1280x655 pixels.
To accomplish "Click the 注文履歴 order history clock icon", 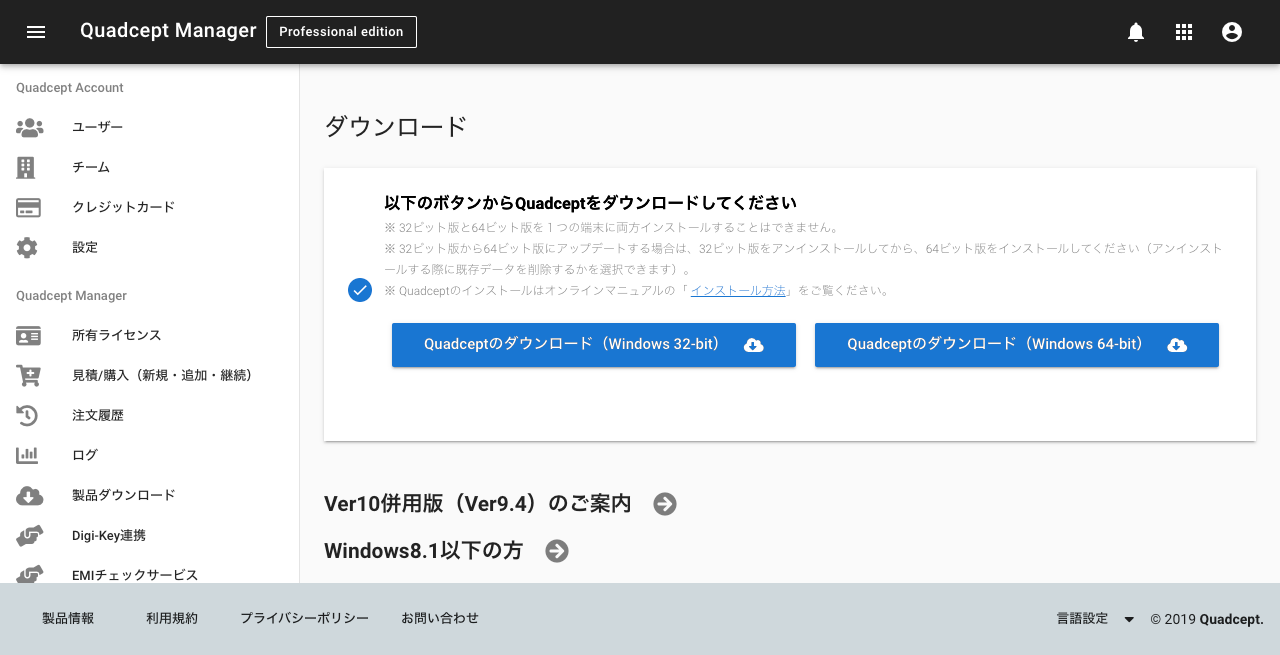I will pos(29,415).
